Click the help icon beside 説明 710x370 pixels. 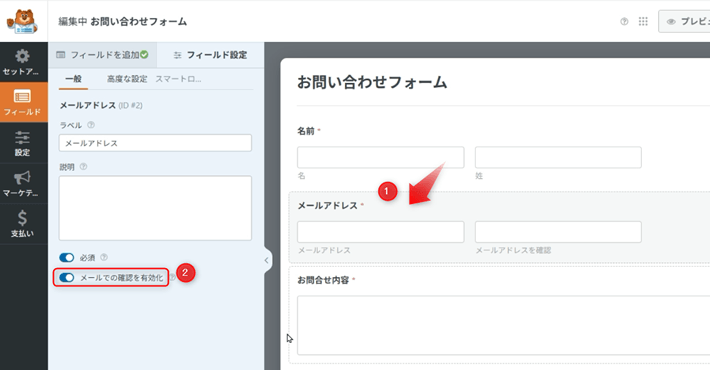[83, 167]
